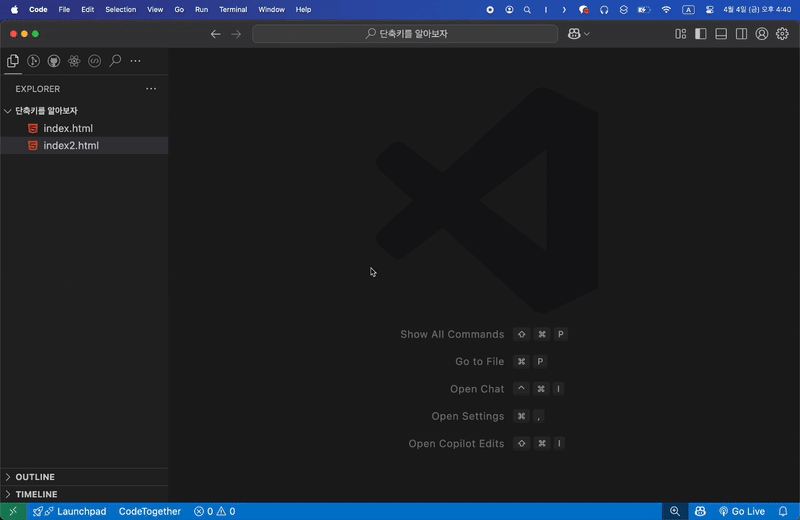Click Launchpad in the status bar
Image resolution: width=800 pixels, height=520 pixels.
(x=69, y=511)
